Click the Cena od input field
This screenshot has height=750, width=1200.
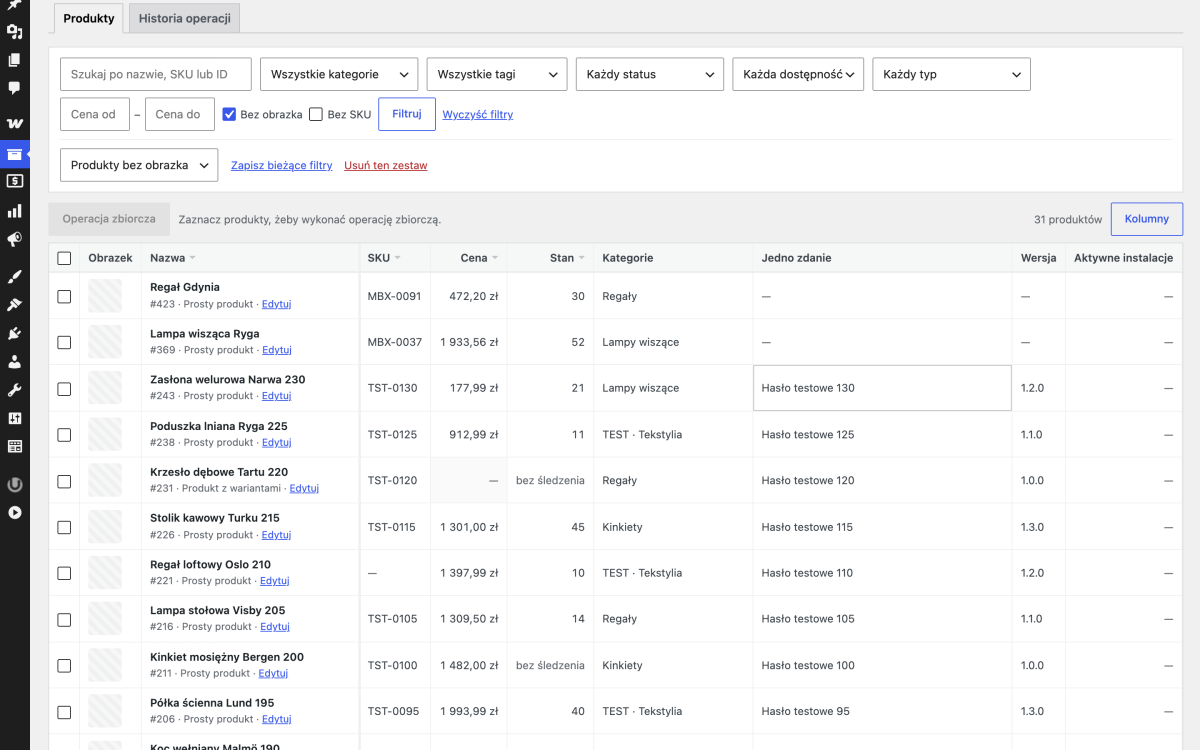tap(94, 114)
